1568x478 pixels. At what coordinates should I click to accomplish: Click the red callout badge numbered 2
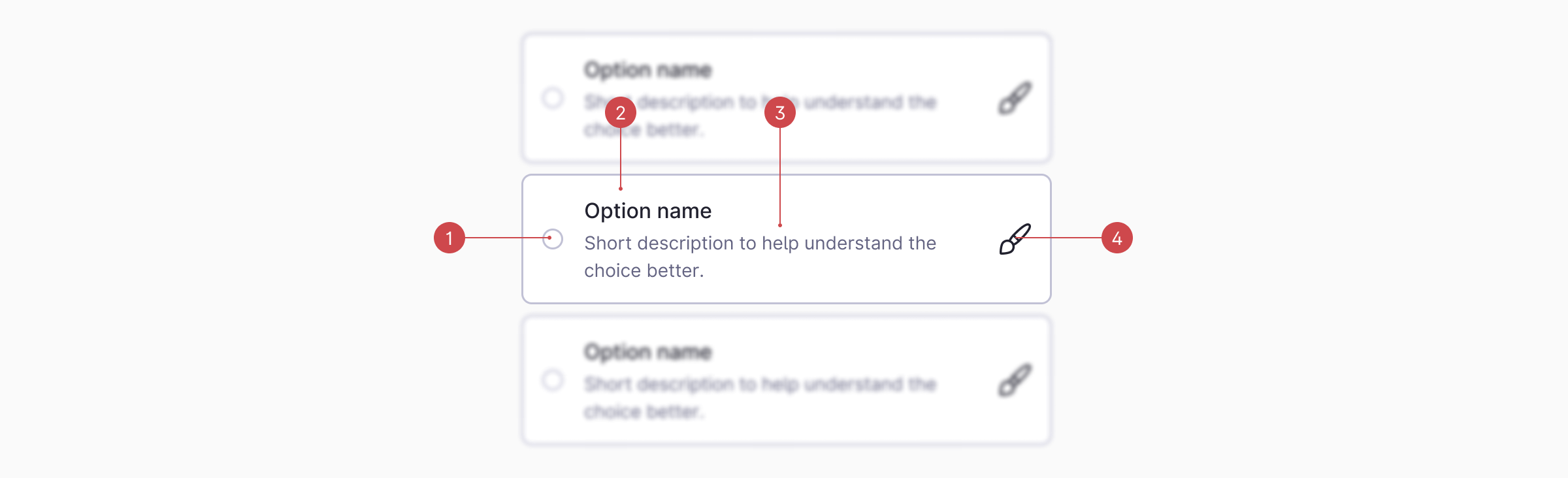[620, 112]
